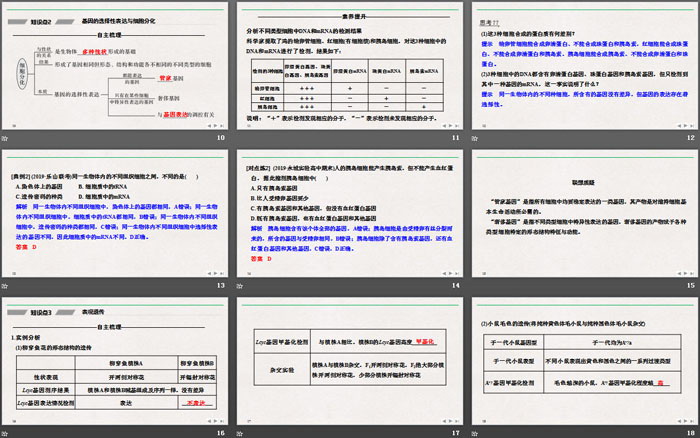Screen dimensions: 700x438
Task: Select slide 11 thumbnail with the DNA and mRNA table
Action: pos(350,66)
